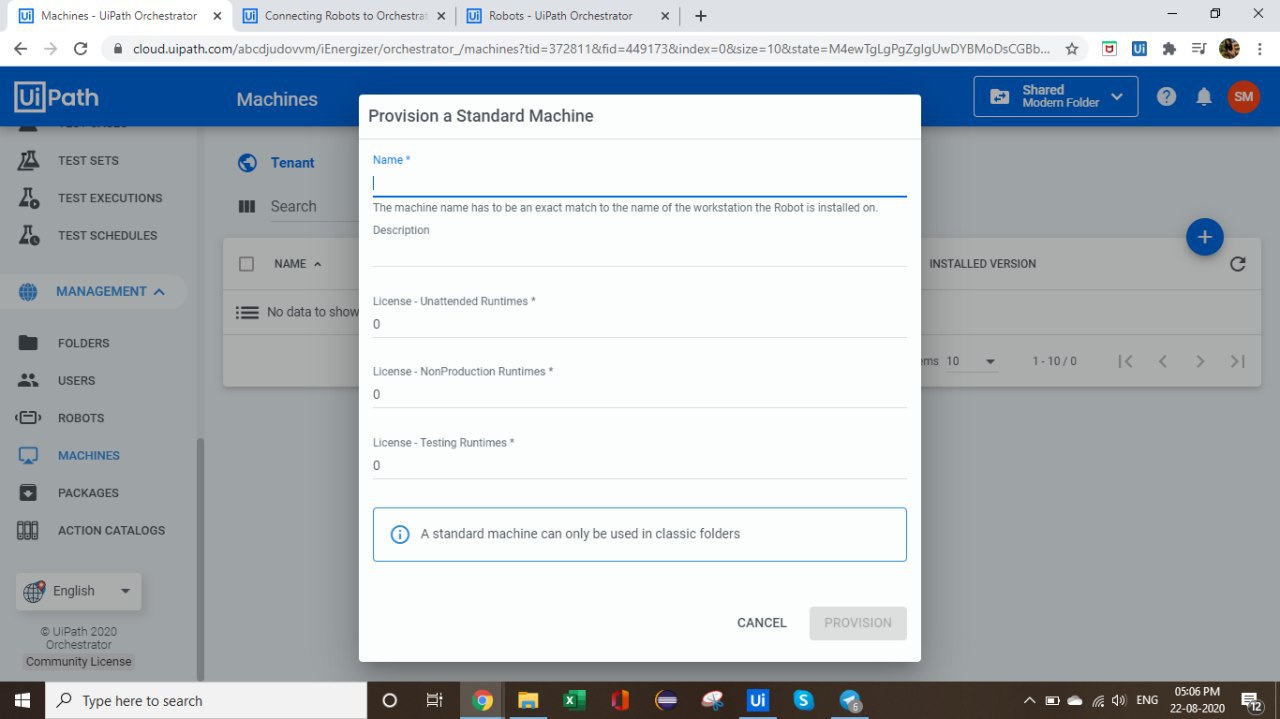Image resolution: width=1280 pixels, height=719 pixels.
Task: Open the English language dropdown
Action: tap(78, 591)
